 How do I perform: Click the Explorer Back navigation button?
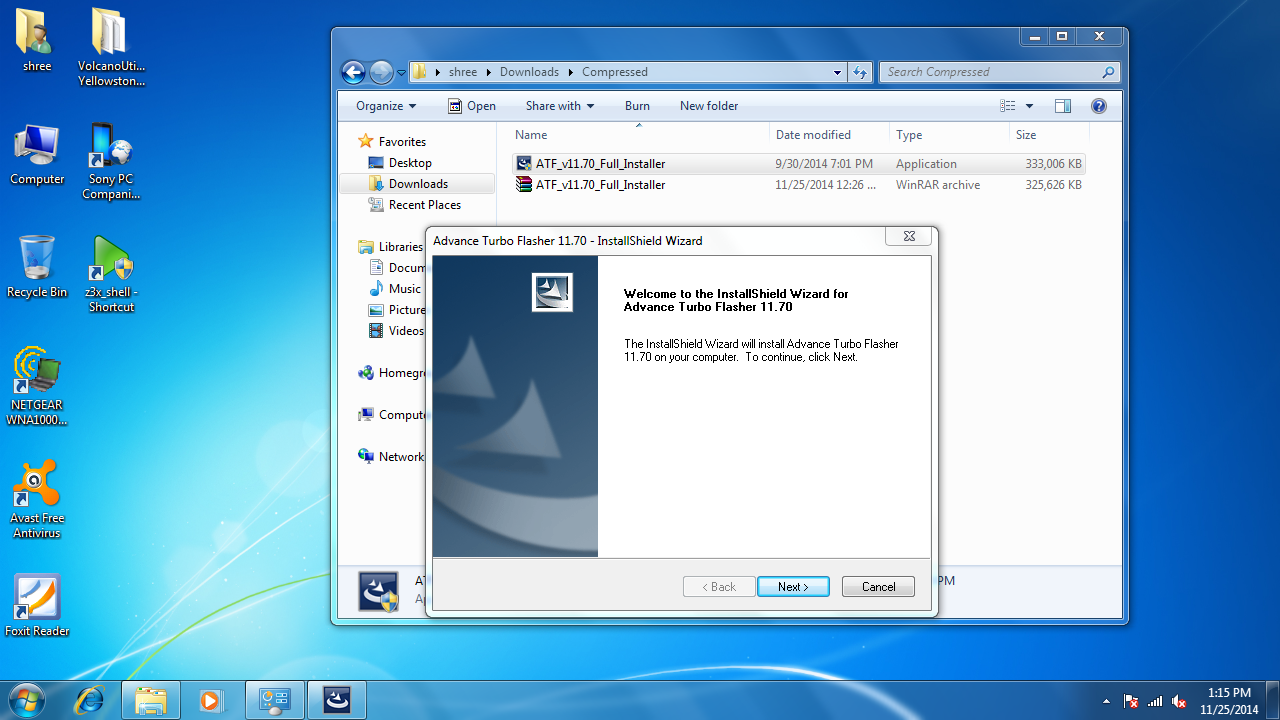(x=353, y=72)
